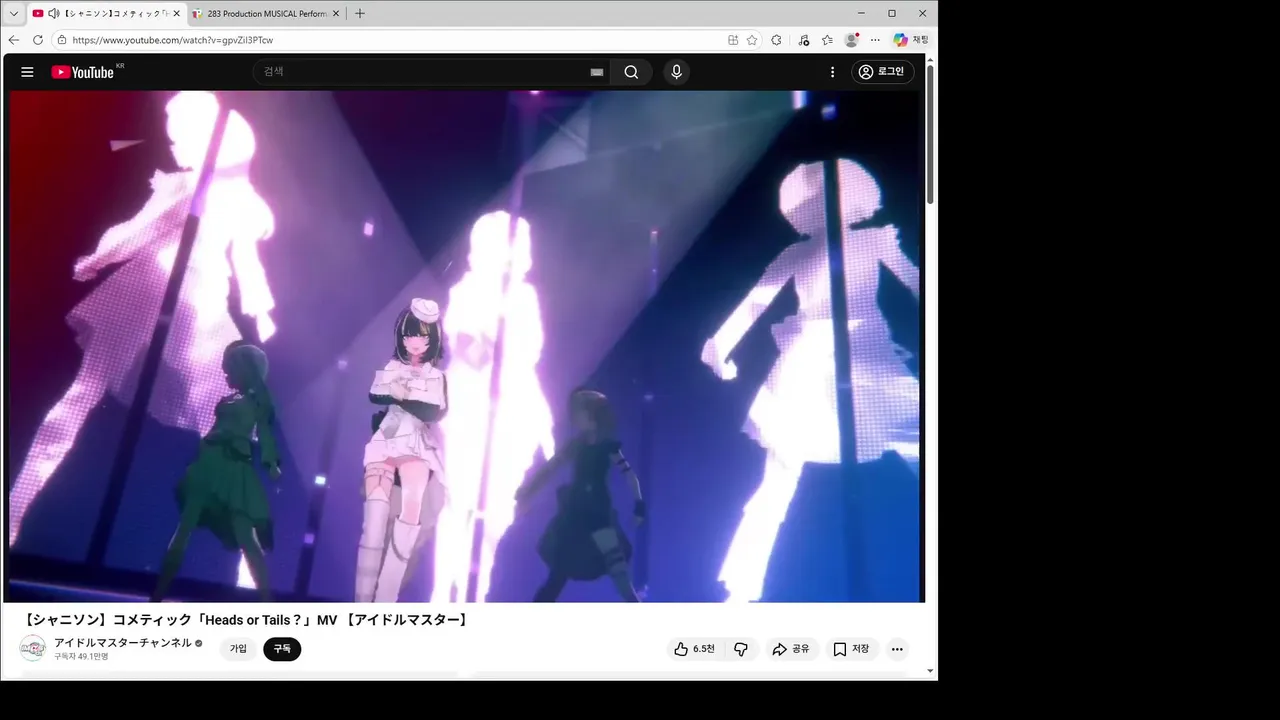Dislike the video thumbs-down
Viewport: 1280px width, 720px height.
point(741,649)
